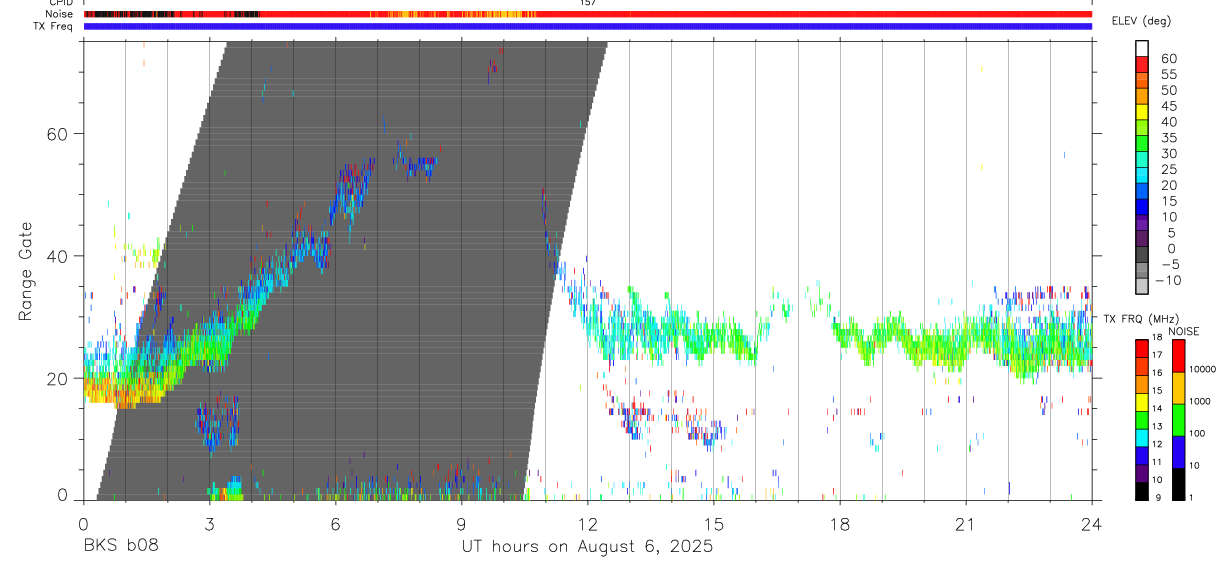
Task: Select the purple TX FRQ swatch between 11 and 10
Action: tap(1142, 472)
